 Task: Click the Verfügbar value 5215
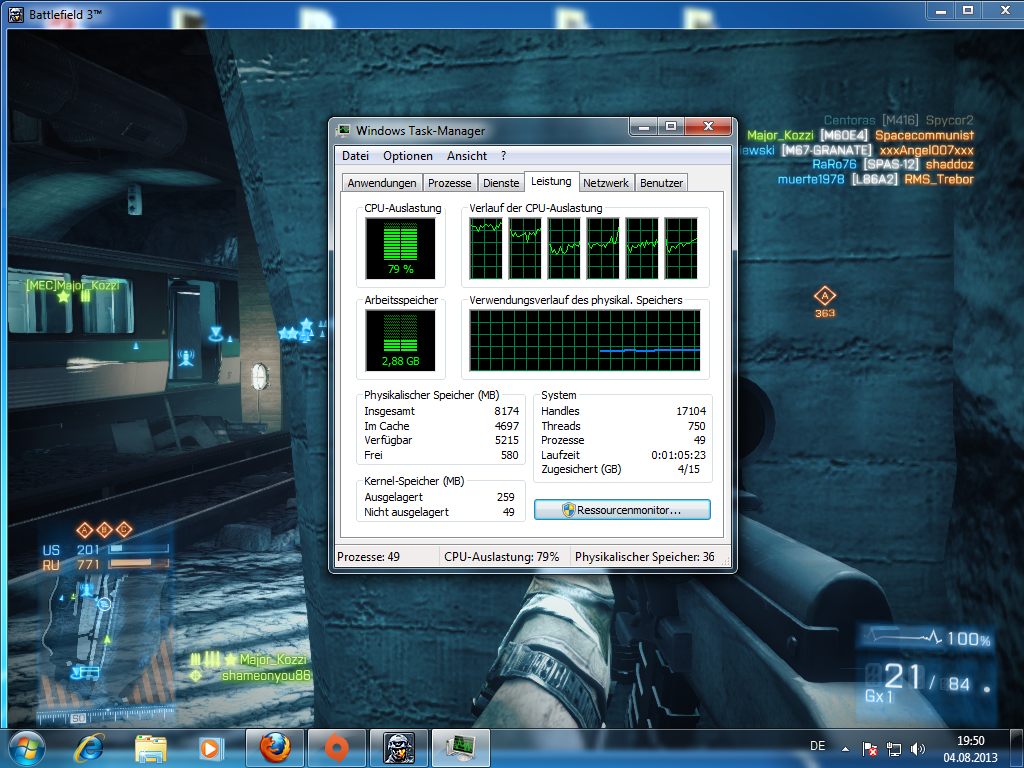point(506,440)
